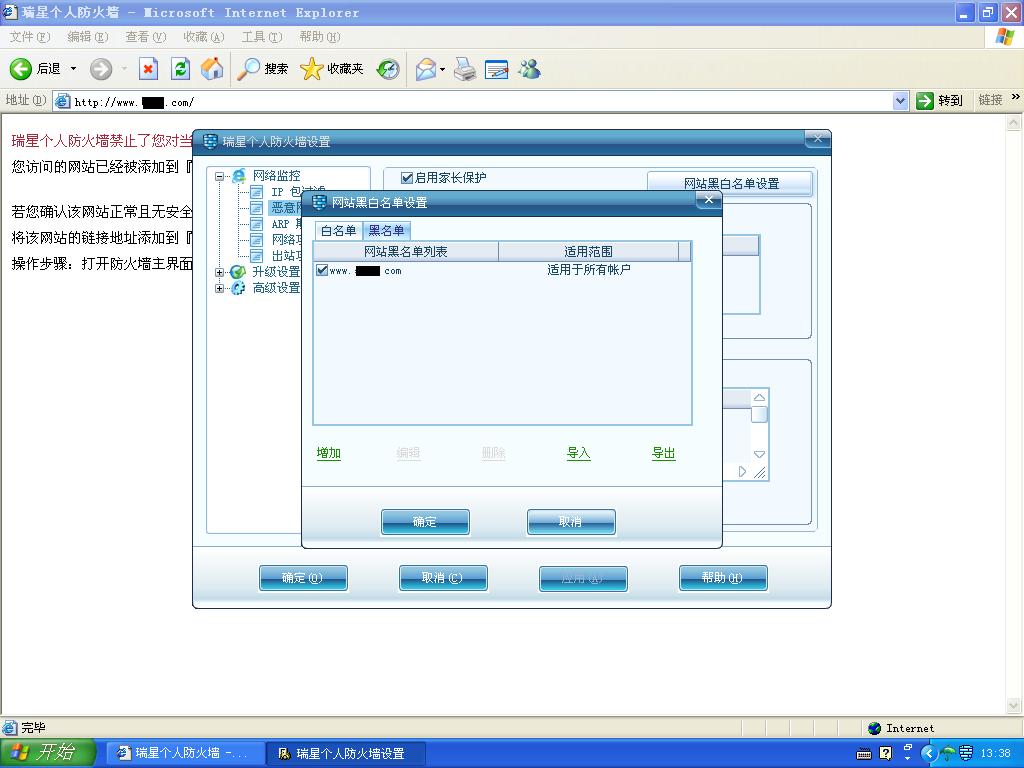Screen dimensions: 1024x768
Task: Confirm blacklist dialog with 确定
Action: tap(425, 522)
